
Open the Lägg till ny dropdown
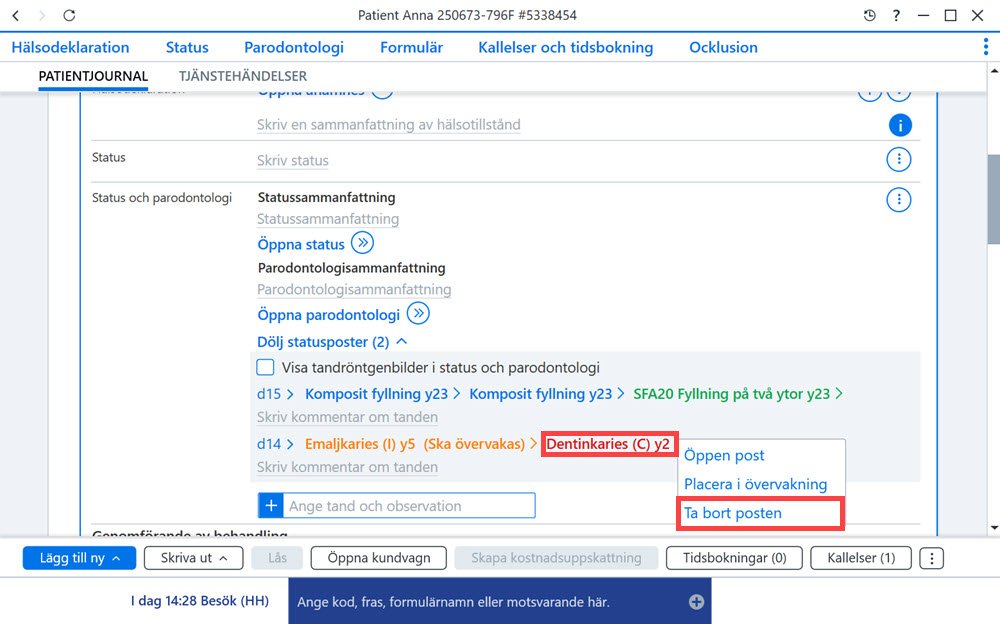coord(79,558)
